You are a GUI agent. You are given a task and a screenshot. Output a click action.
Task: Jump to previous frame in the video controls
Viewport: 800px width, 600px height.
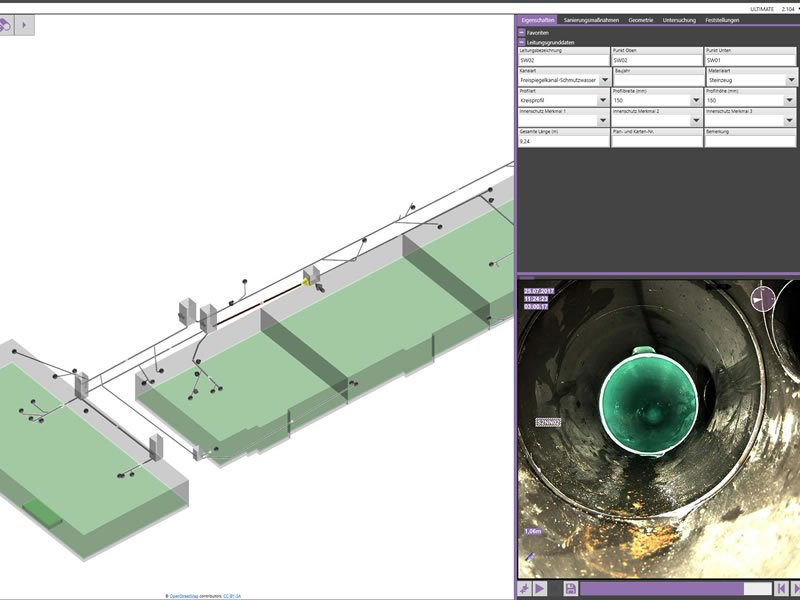pyautogui.click(x=782, y=589)
